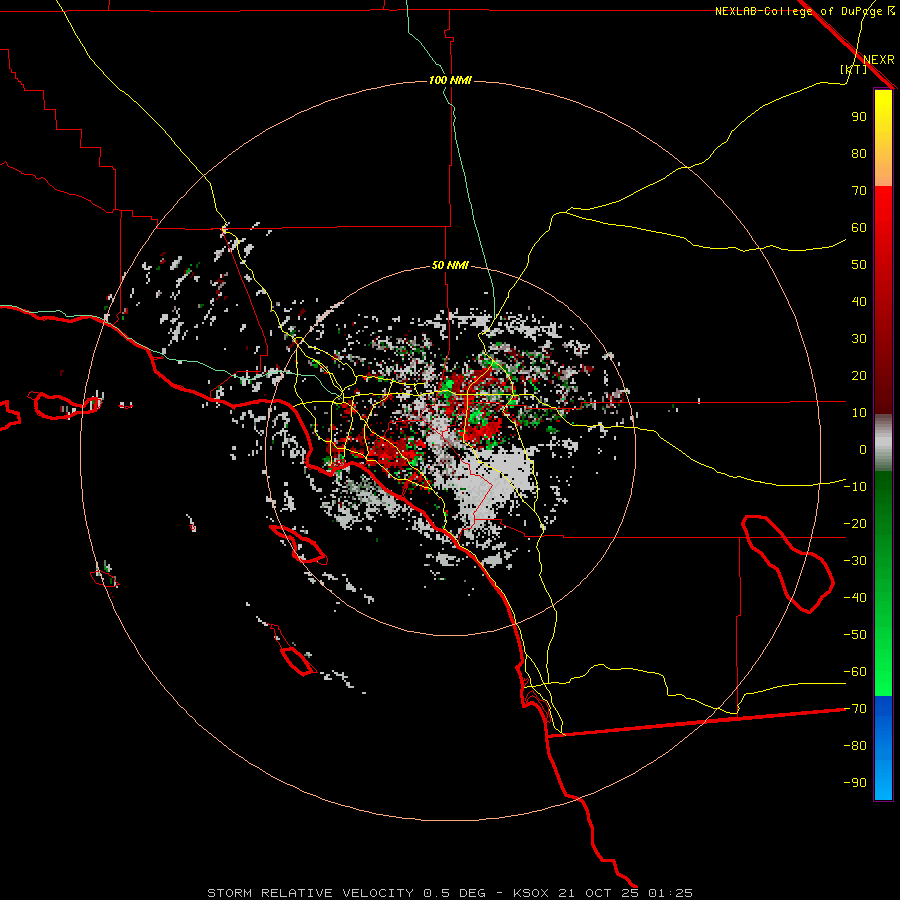Click the 70 value on the velocity scale
900x900 pixels.
pos(859,191)
